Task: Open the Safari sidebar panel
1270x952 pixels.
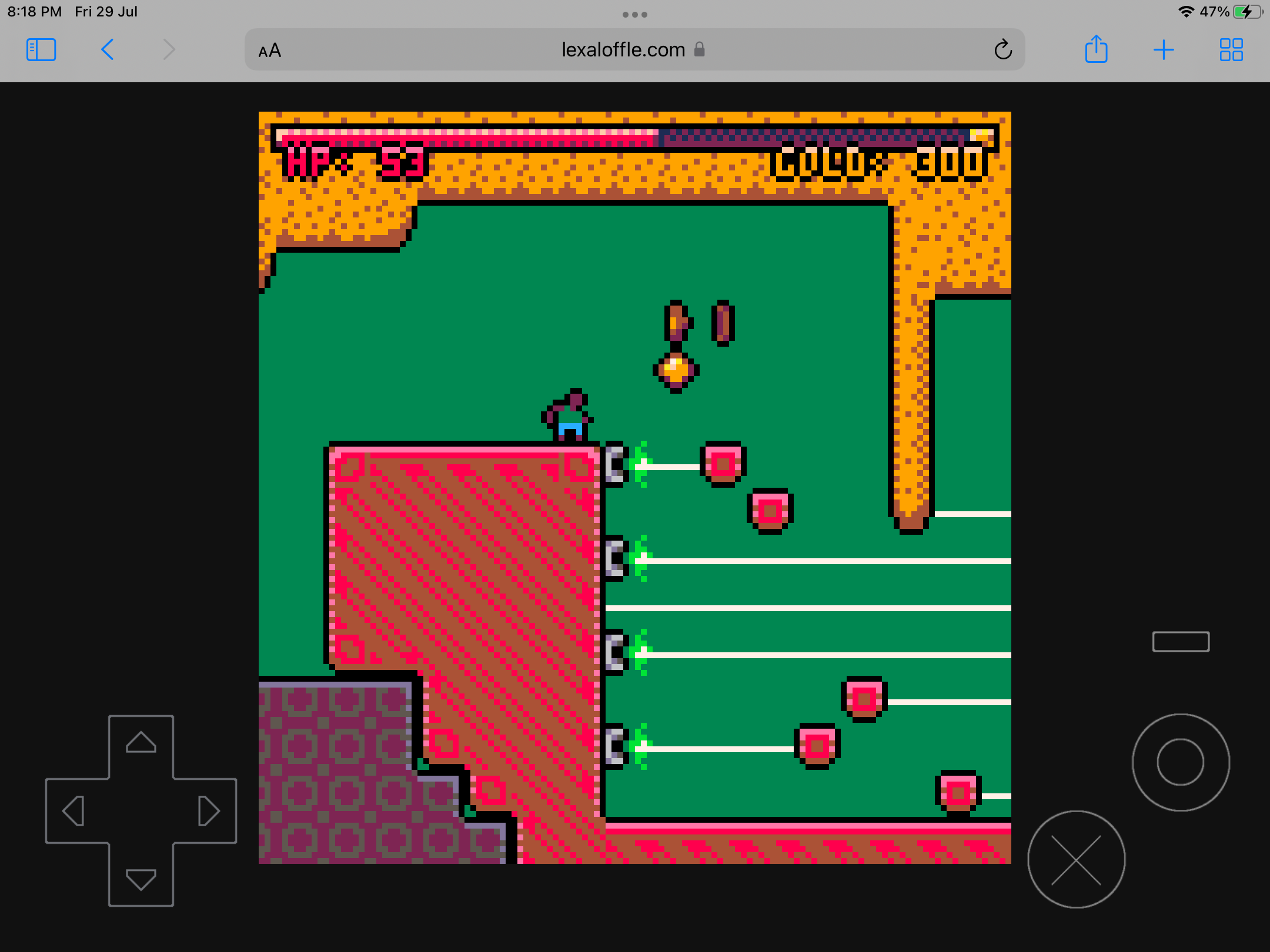Action: [41, 50]
